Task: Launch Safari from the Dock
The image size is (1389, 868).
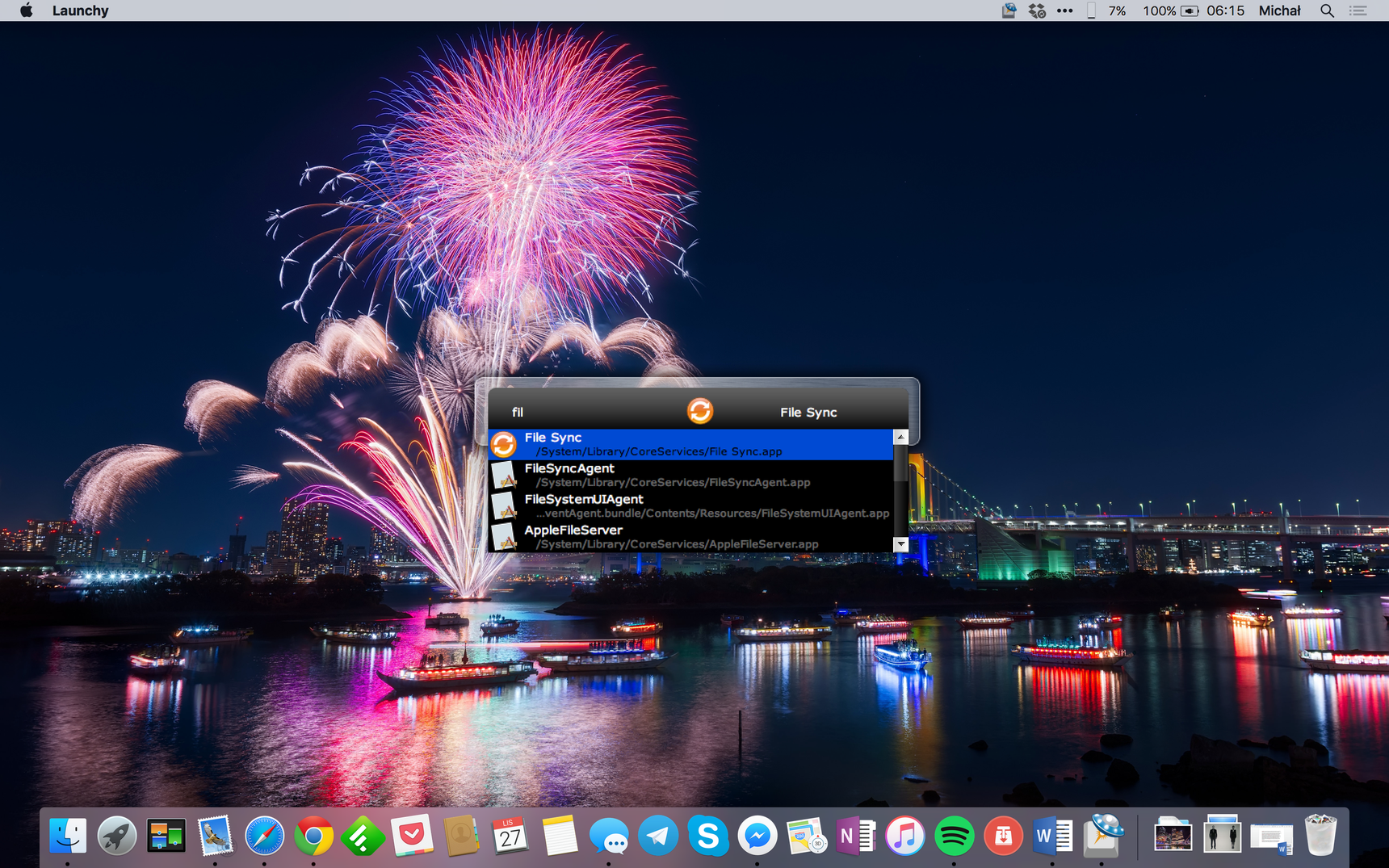Action: point(265,836)
